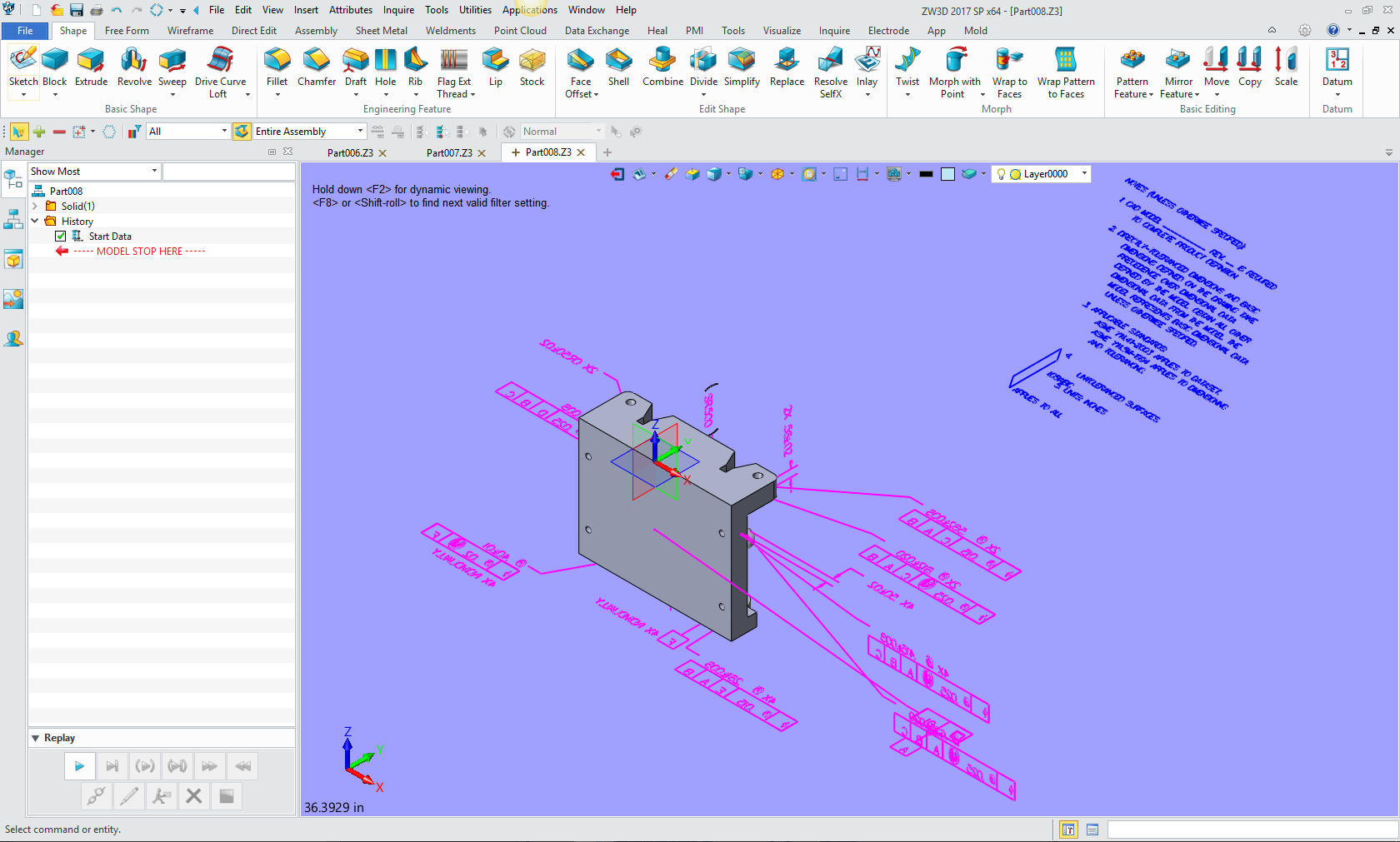Click the Revolve tool icon

(x=134, y=67)
